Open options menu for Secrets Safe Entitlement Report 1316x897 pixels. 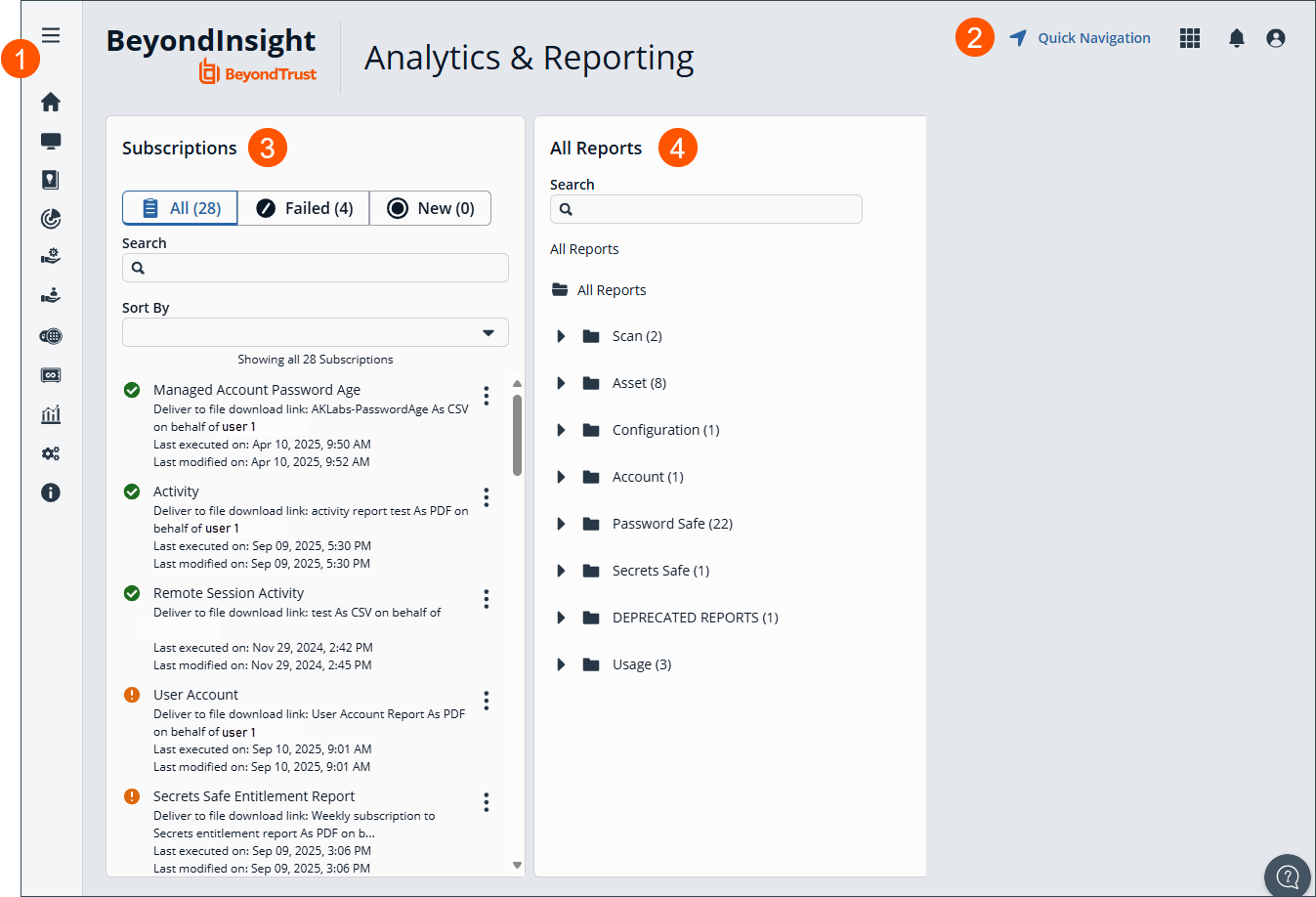487,802
